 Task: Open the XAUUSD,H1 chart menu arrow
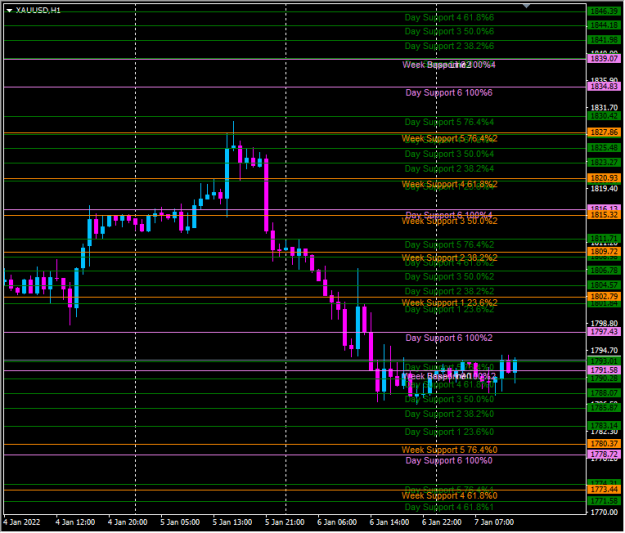[9, 10]
